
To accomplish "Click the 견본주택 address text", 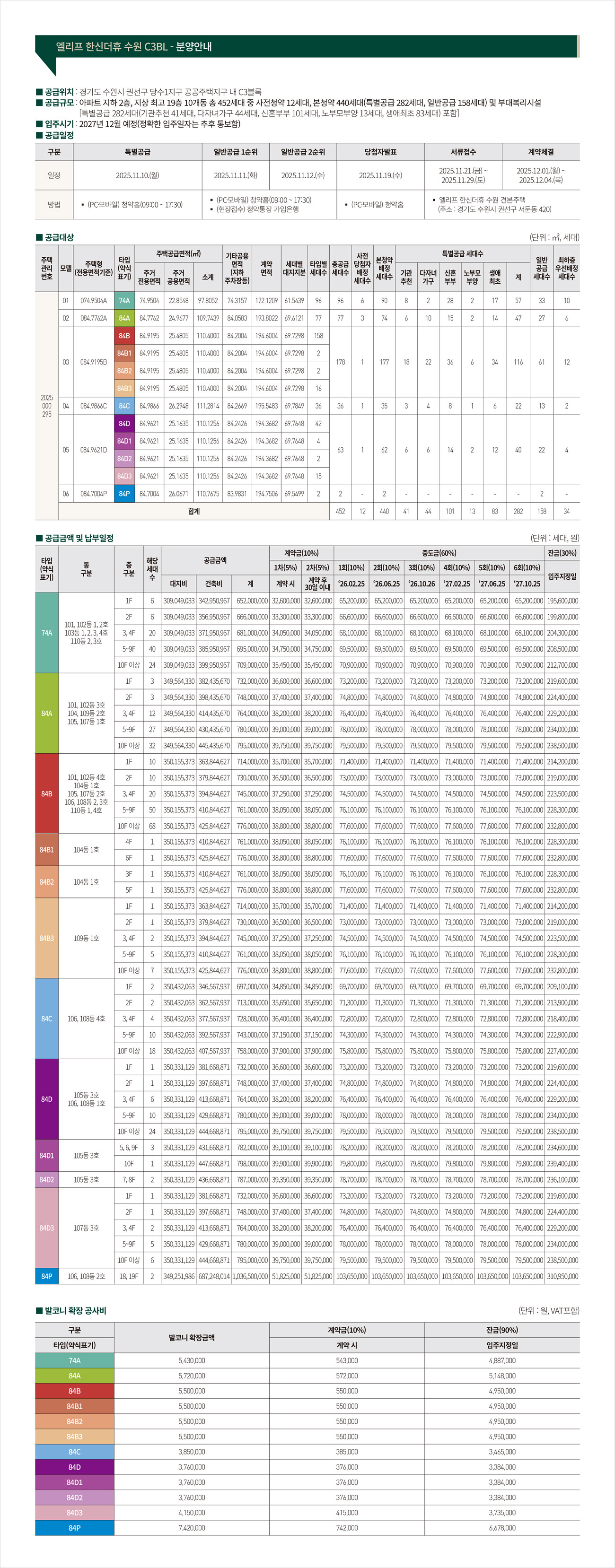I will [x=494, y=209].
